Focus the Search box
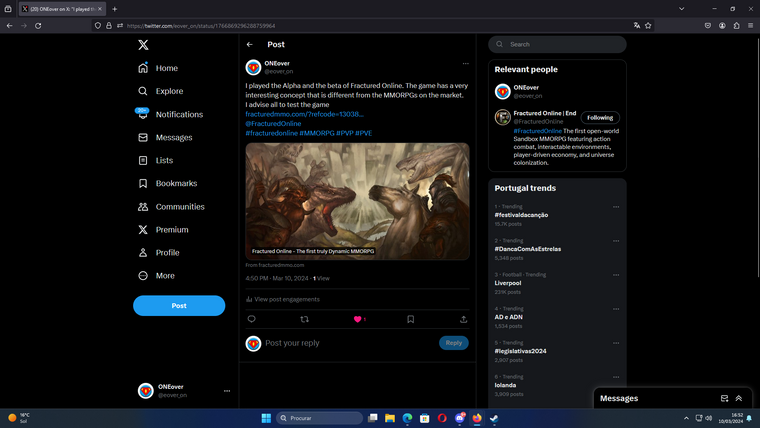The height and width of the screenshot is (428, 760). 557,44
